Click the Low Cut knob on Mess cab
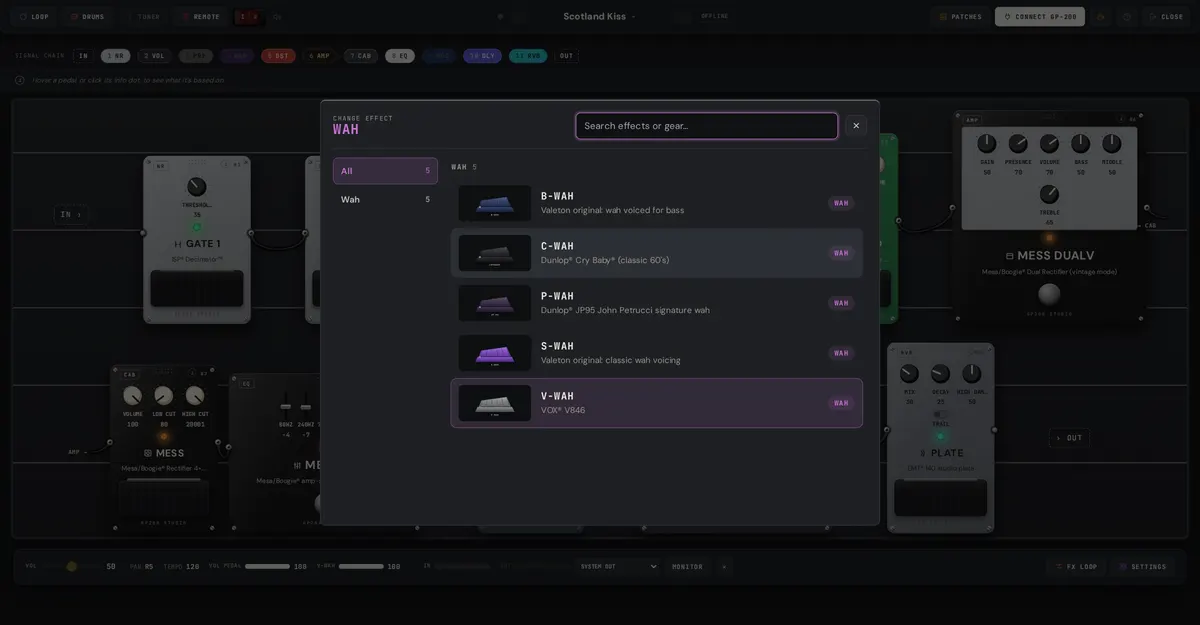 (x=164, y=396)
